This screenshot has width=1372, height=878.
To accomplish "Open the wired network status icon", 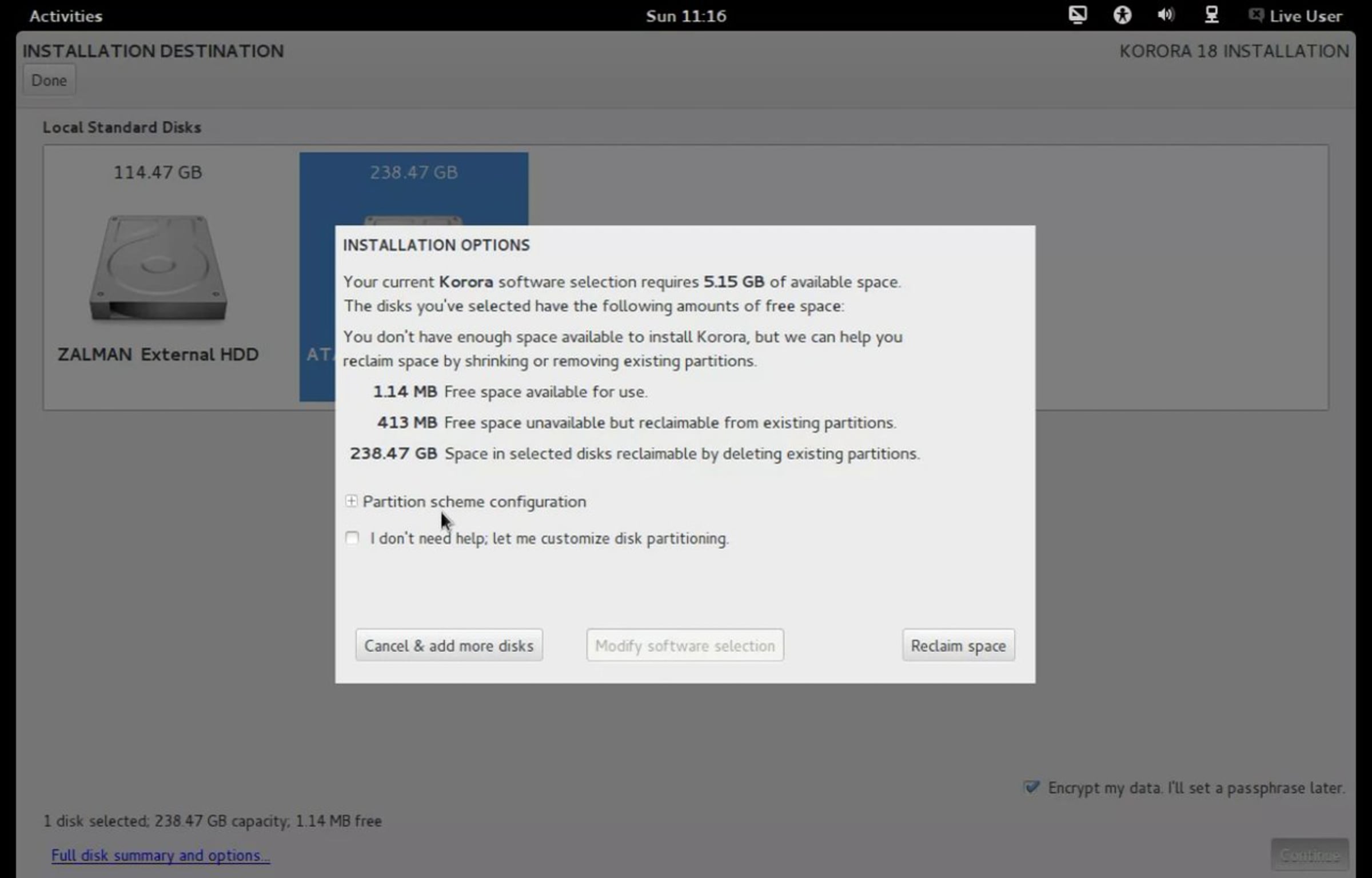I will (x=1211, y=15).
